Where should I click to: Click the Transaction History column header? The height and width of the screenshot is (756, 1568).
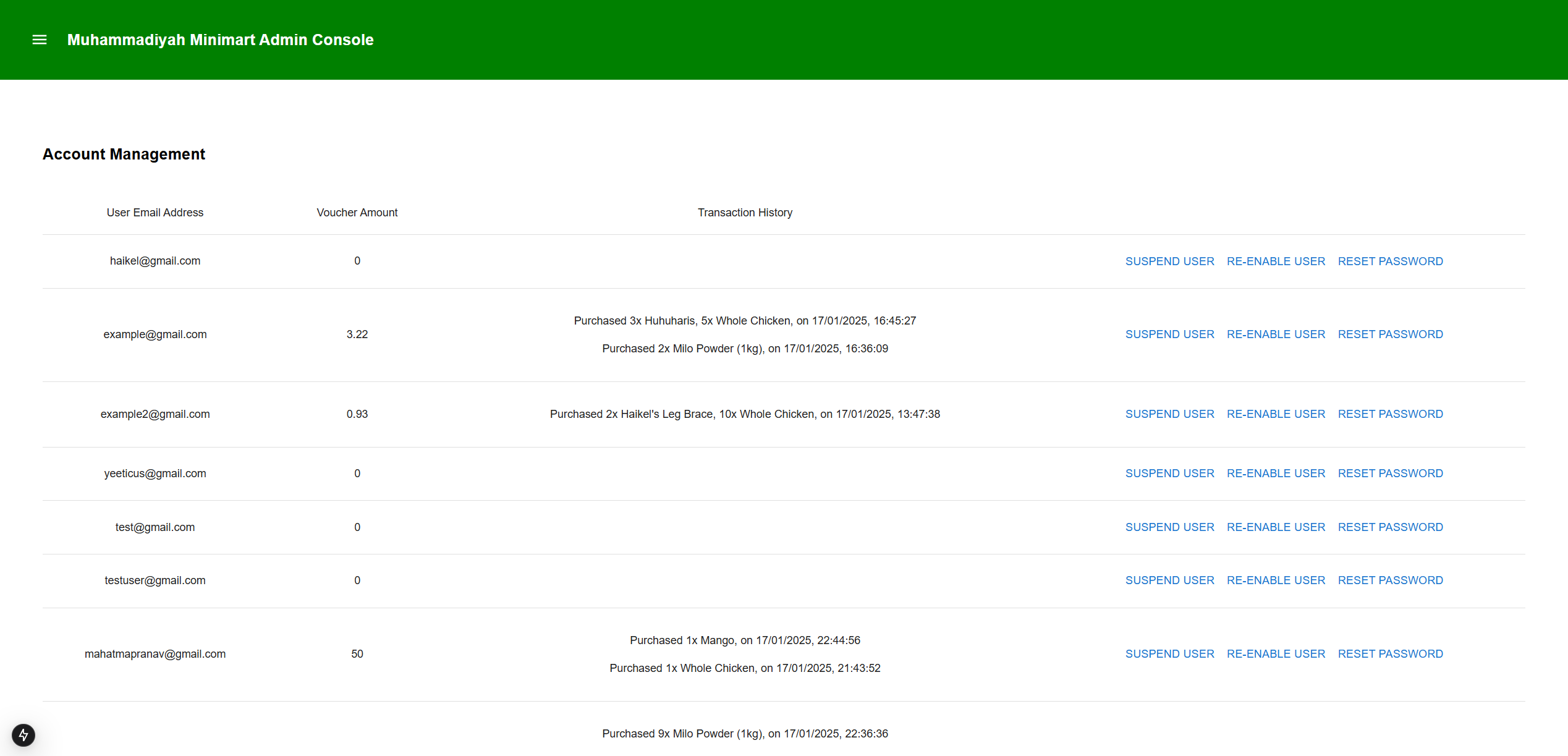tap(745, 213)
